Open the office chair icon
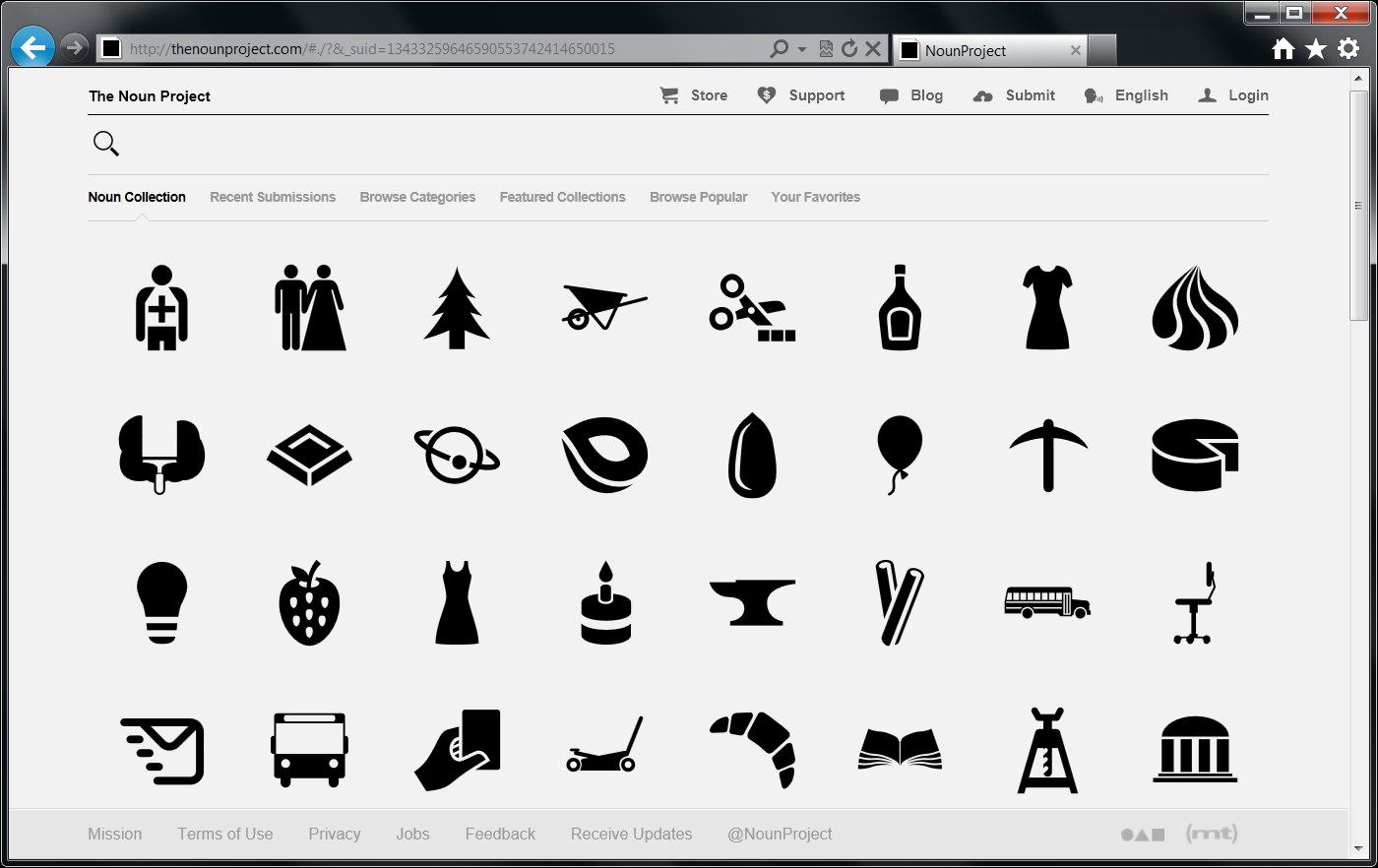This screenshot has height=868, width=1378. (1195, 602)
